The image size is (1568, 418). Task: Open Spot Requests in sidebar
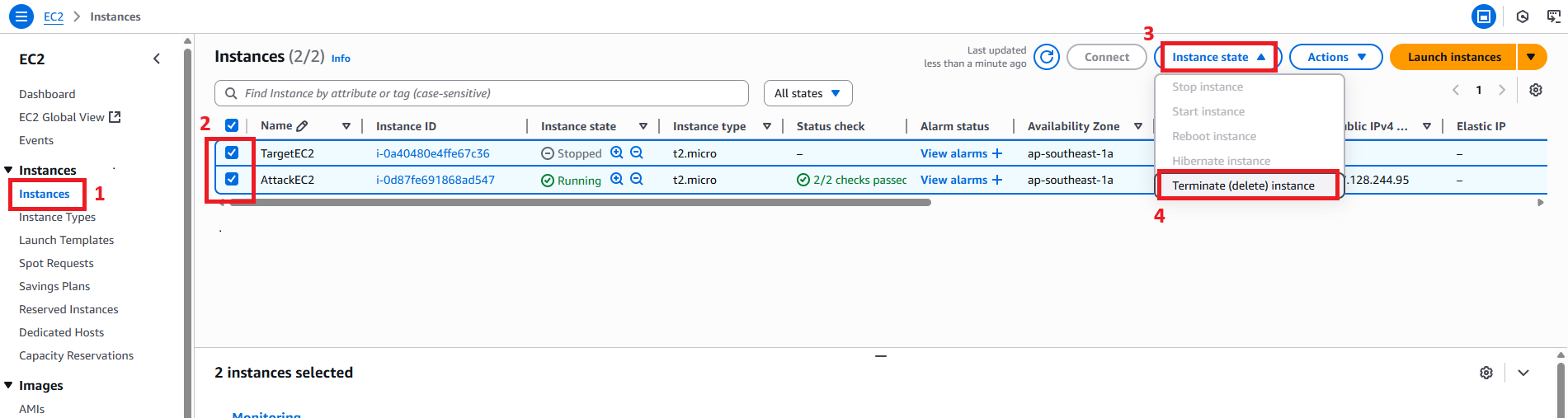pos(56,263)
